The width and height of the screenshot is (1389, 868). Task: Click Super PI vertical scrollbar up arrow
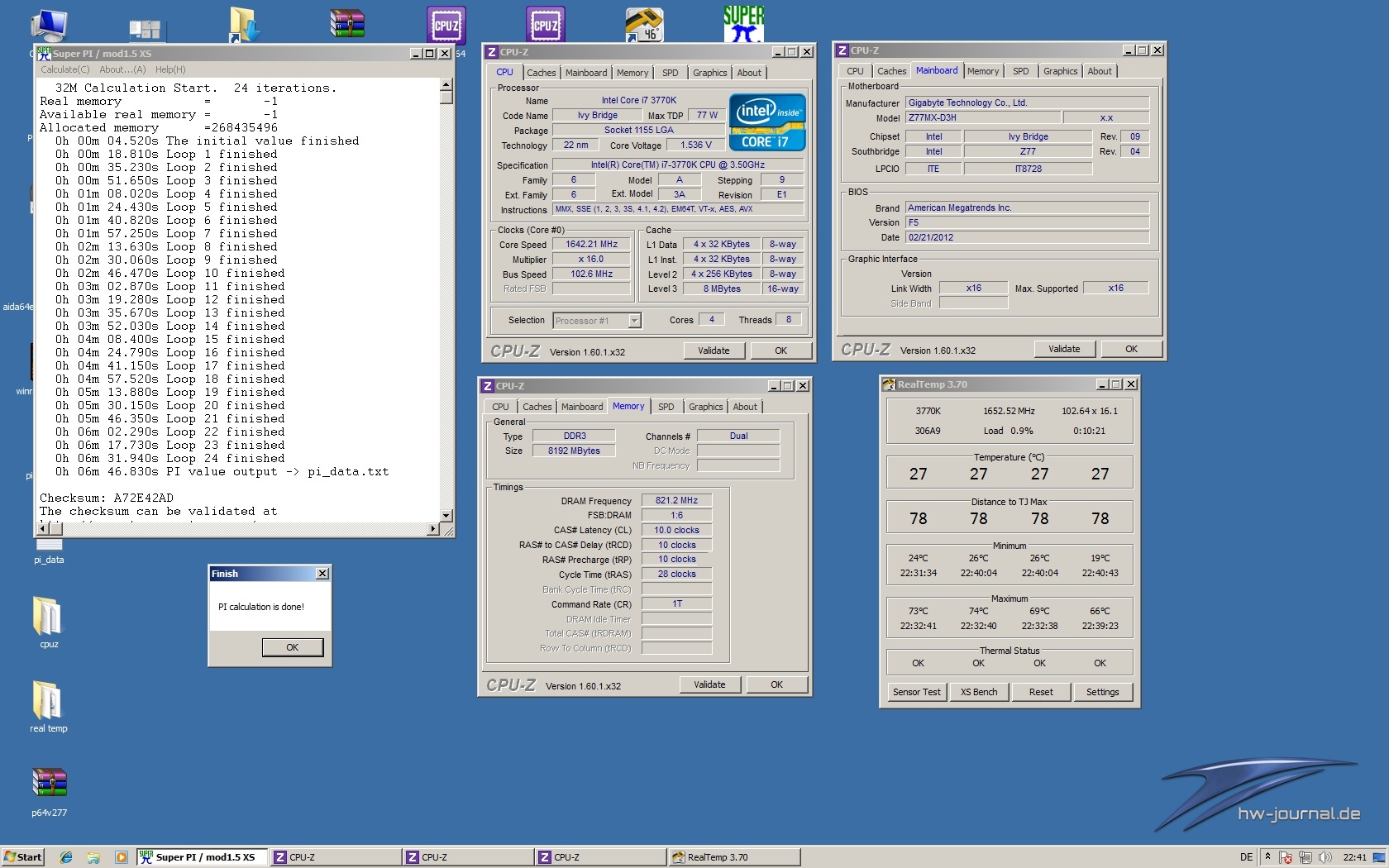[x=446, y=84]
